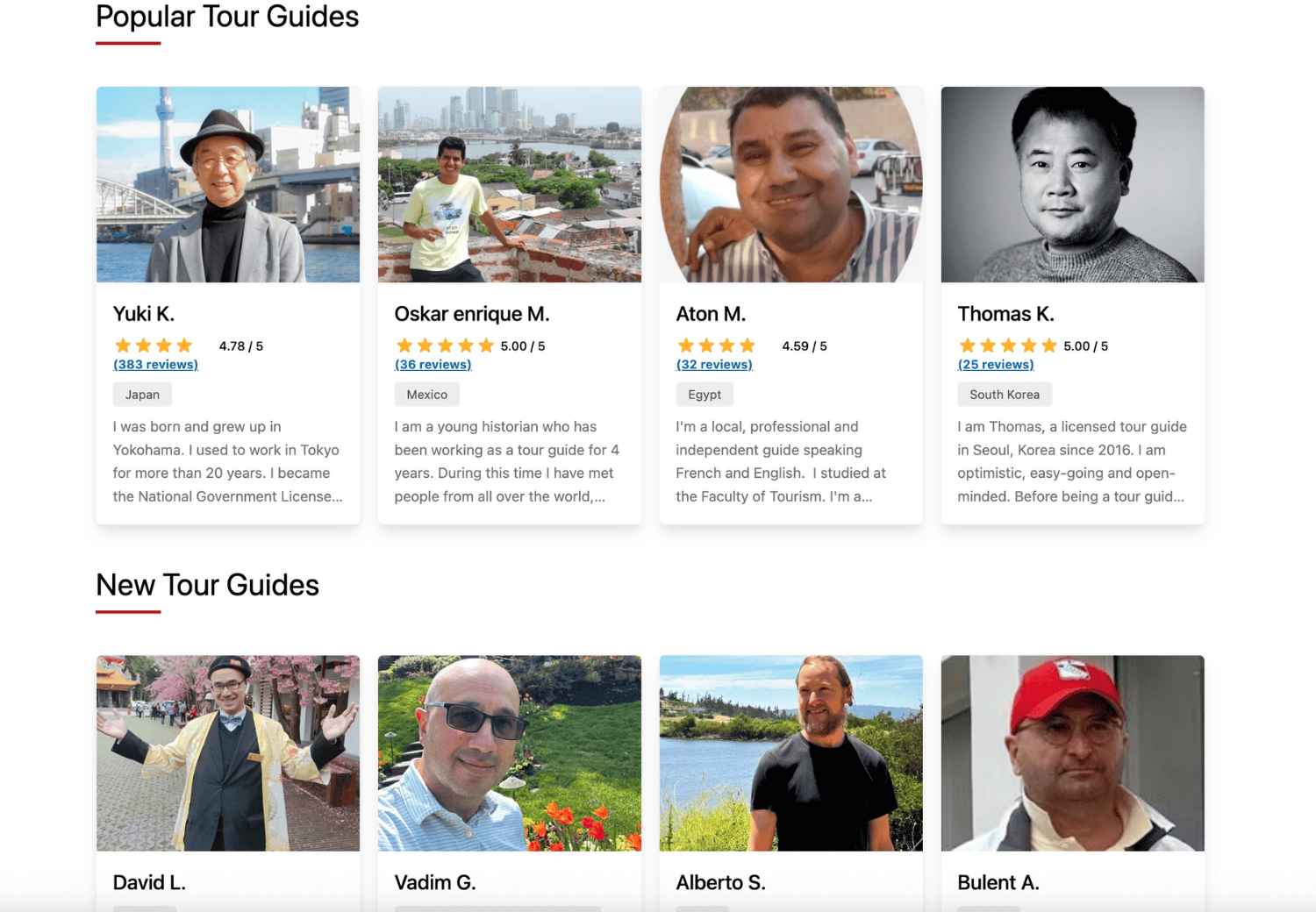This screenshot has width=1316, height=912.
Task: Click the 25 reviews link under Thomas K.
Action: pyautogui.click(x=996, y=364)
